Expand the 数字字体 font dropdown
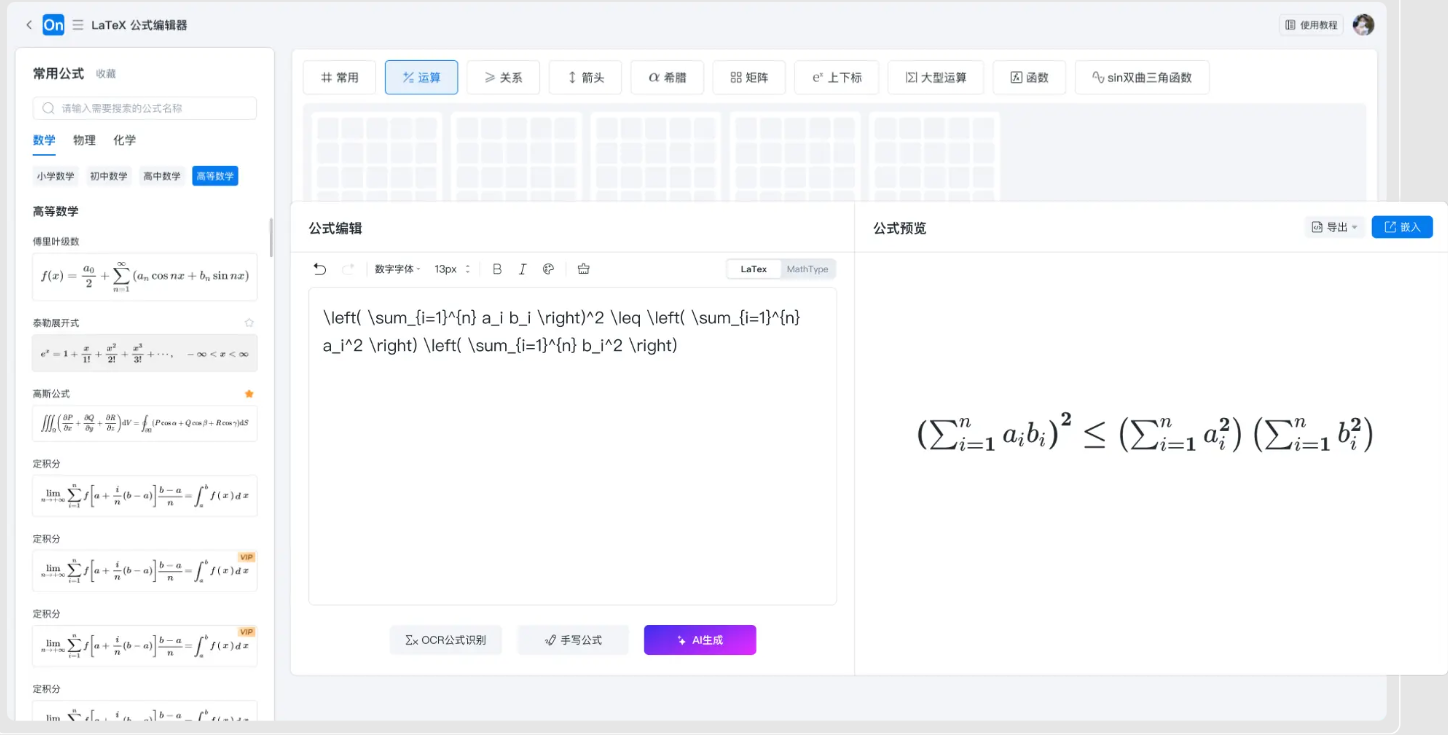Screen dimensions: 1448x735 pyautogui.click(x=397, y=269)
